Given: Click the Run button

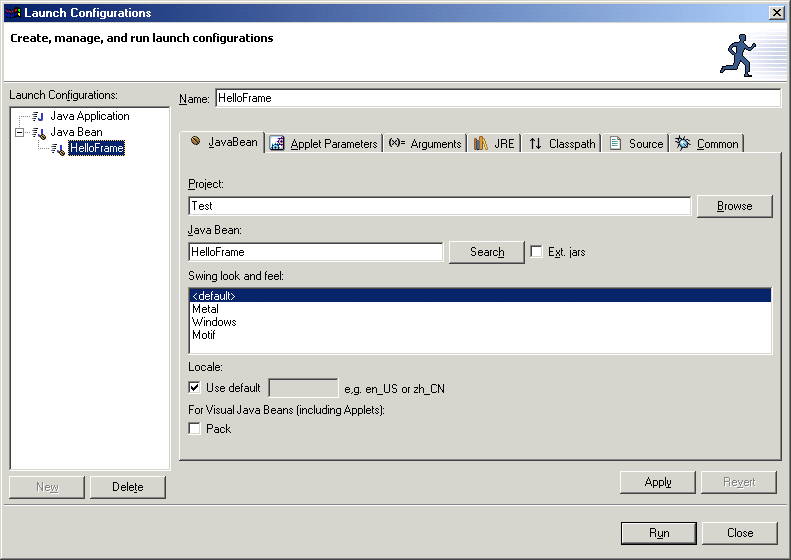Looking at the screenshot, I should (659, 533).
